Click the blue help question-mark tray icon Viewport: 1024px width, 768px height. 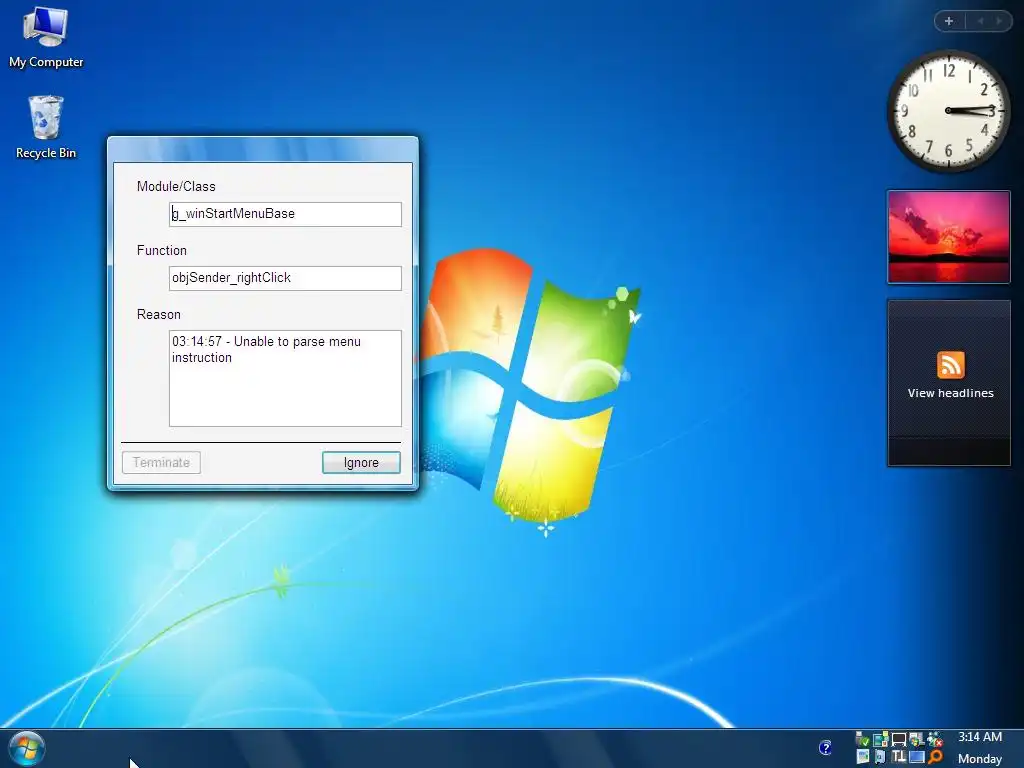[x=825, y=747]
